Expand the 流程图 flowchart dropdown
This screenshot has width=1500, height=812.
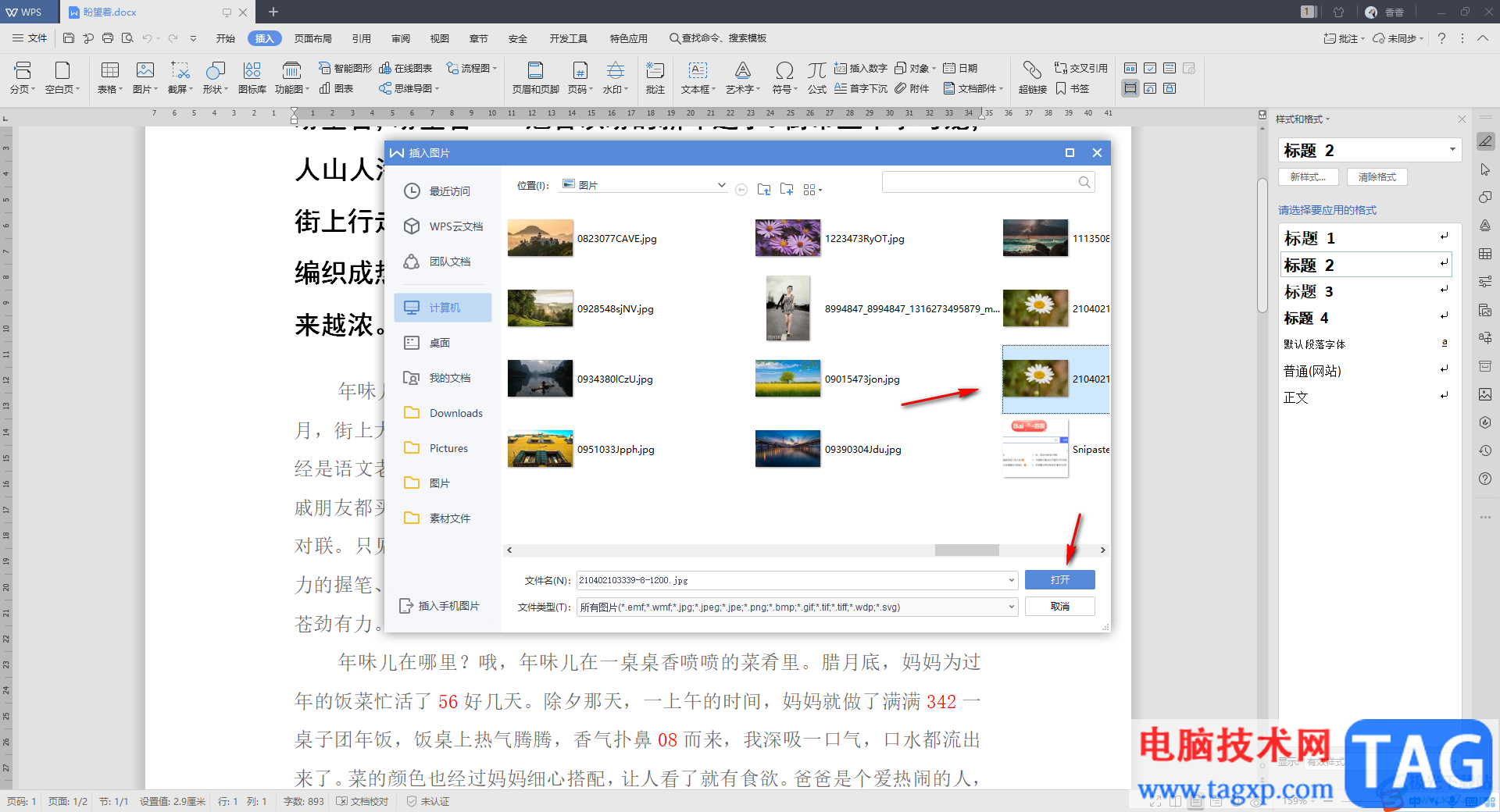tap(495, 68)
